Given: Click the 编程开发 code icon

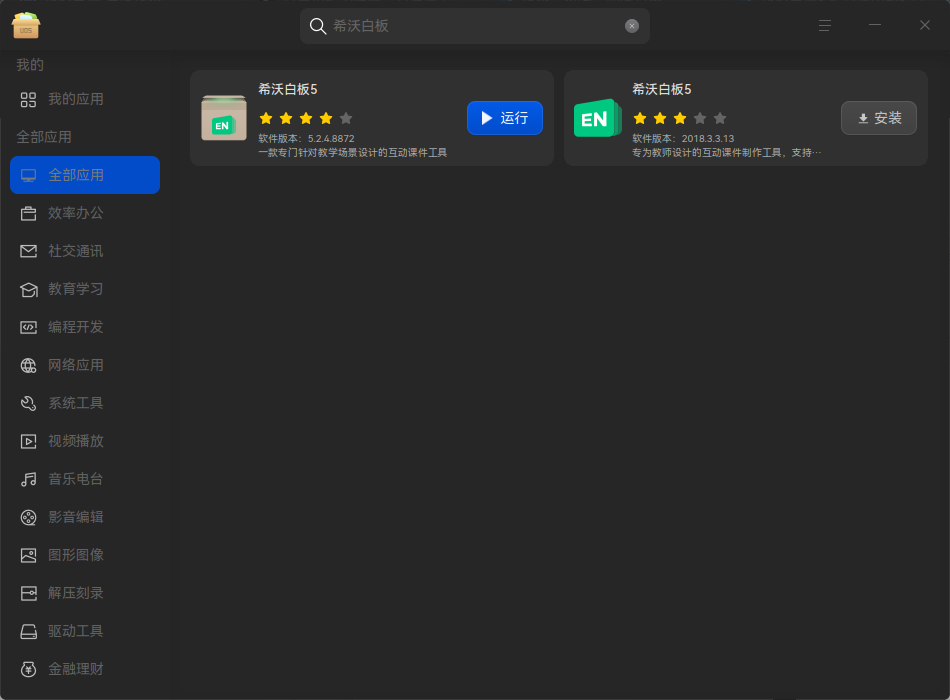Looking at the screenshot, I should [x=28, y=327].
